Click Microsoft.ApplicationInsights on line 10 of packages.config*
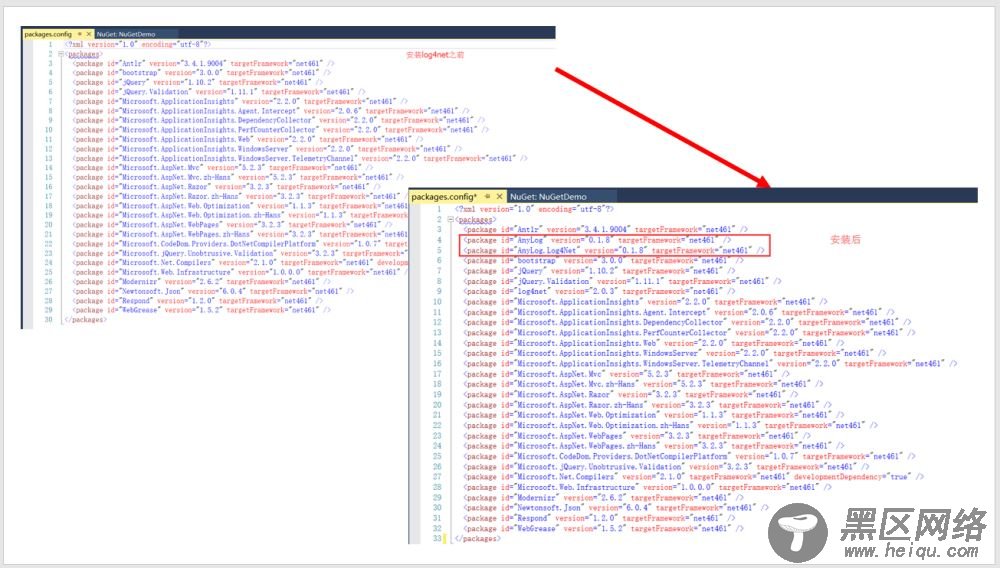1000x568 pixels. pos(645,302)
